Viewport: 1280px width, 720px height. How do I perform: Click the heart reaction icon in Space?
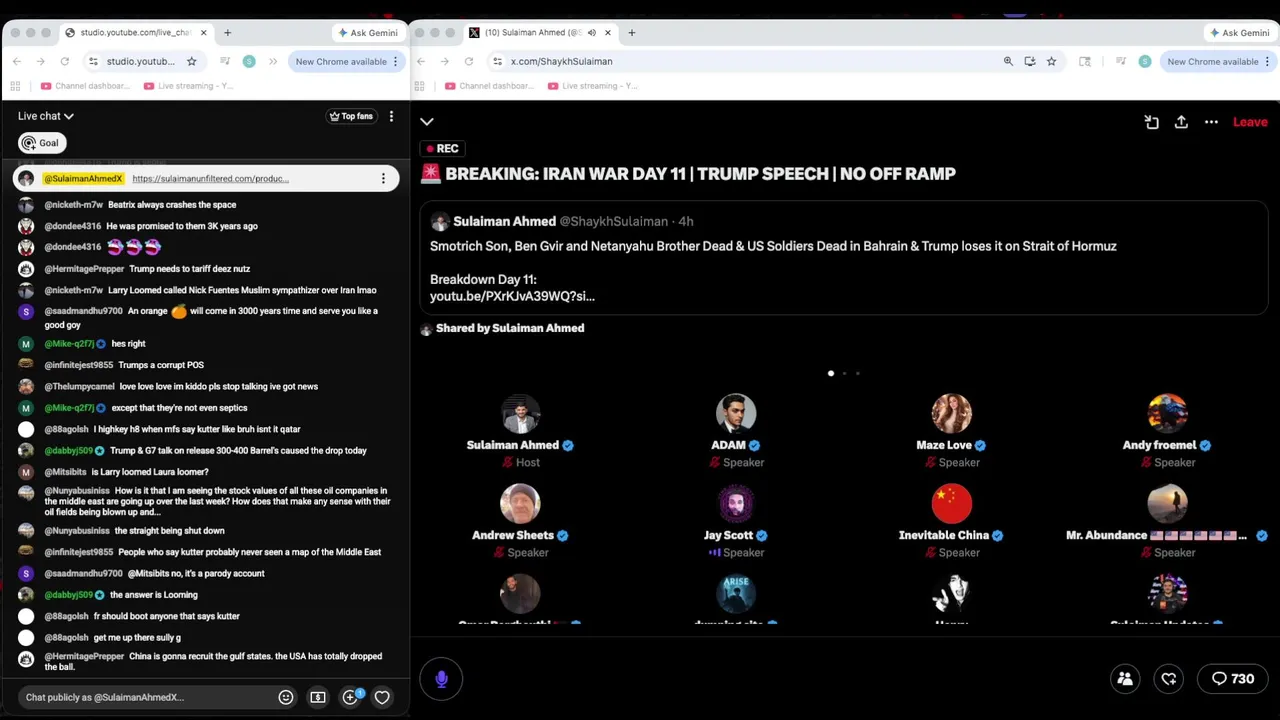click(x=1169, y=679)
